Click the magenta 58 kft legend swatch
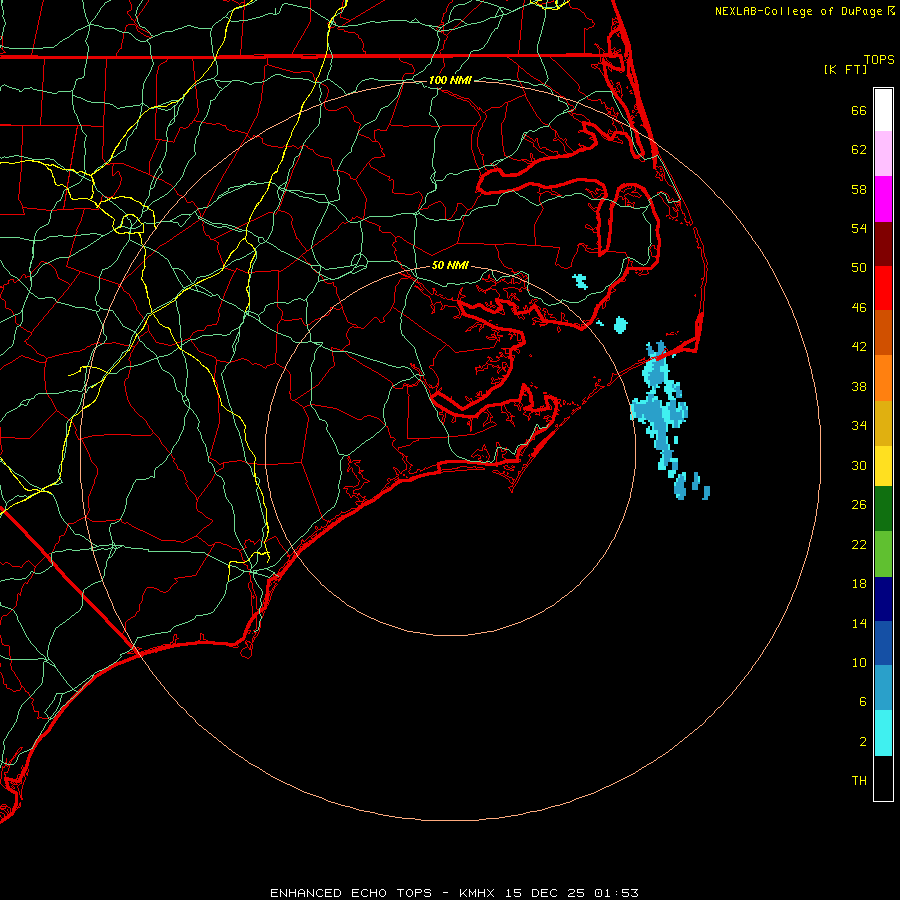The image size is (900, 900). click(883, 199)
